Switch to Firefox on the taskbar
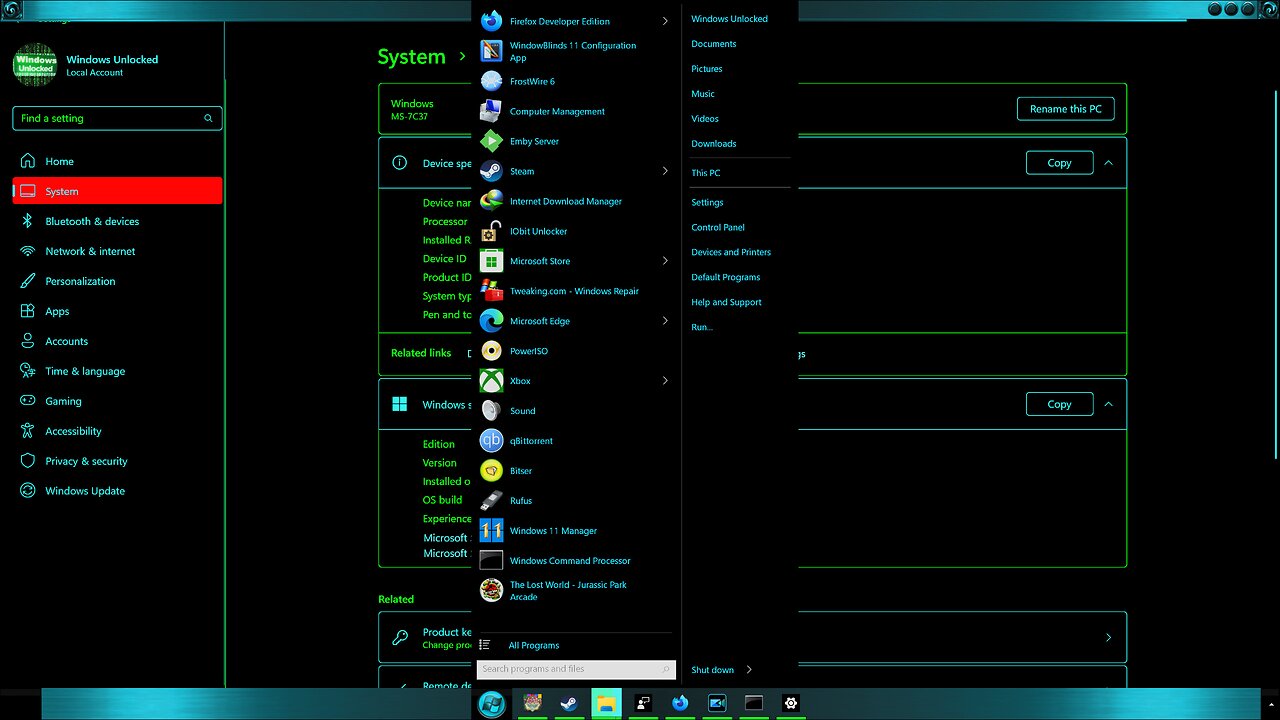 [x=680, y=703]
